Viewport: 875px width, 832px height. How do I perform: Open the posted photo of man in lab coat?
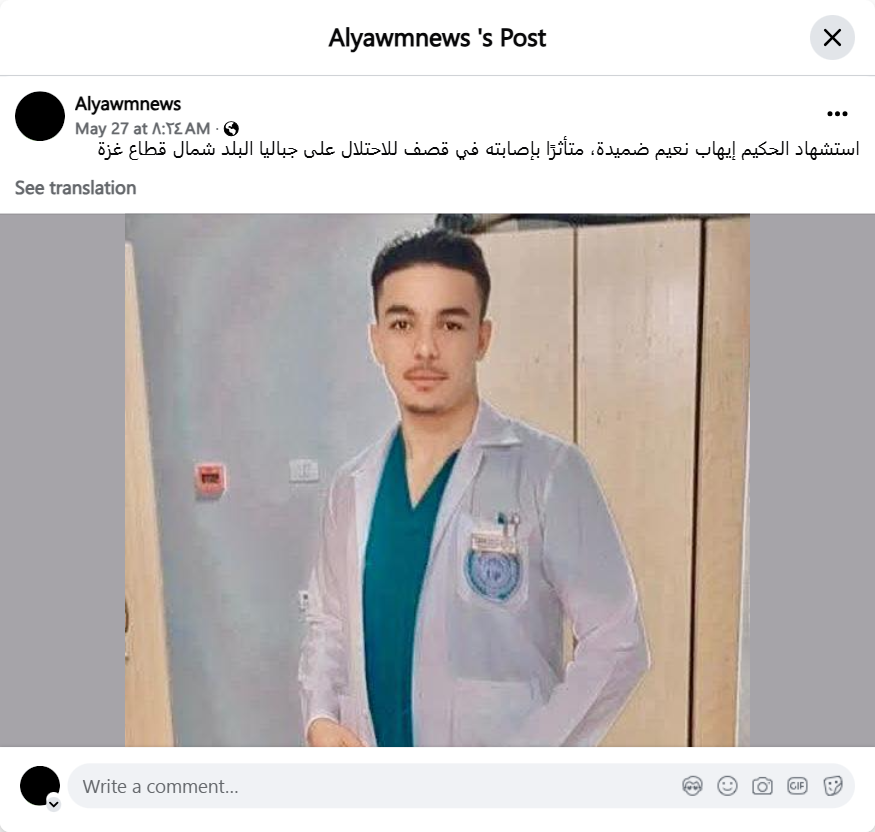438,480
